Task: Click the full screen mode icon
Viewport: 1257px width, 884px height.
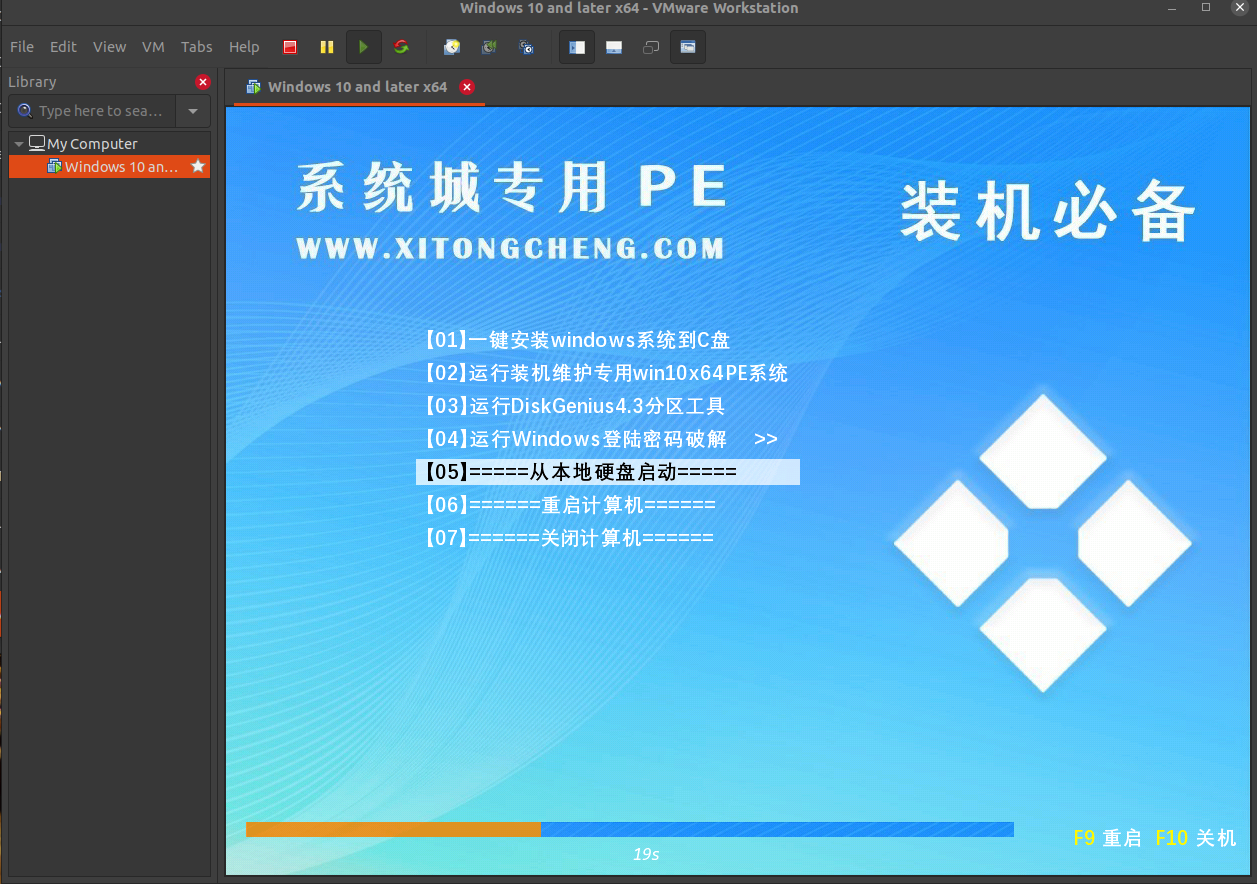Action: 688,47
